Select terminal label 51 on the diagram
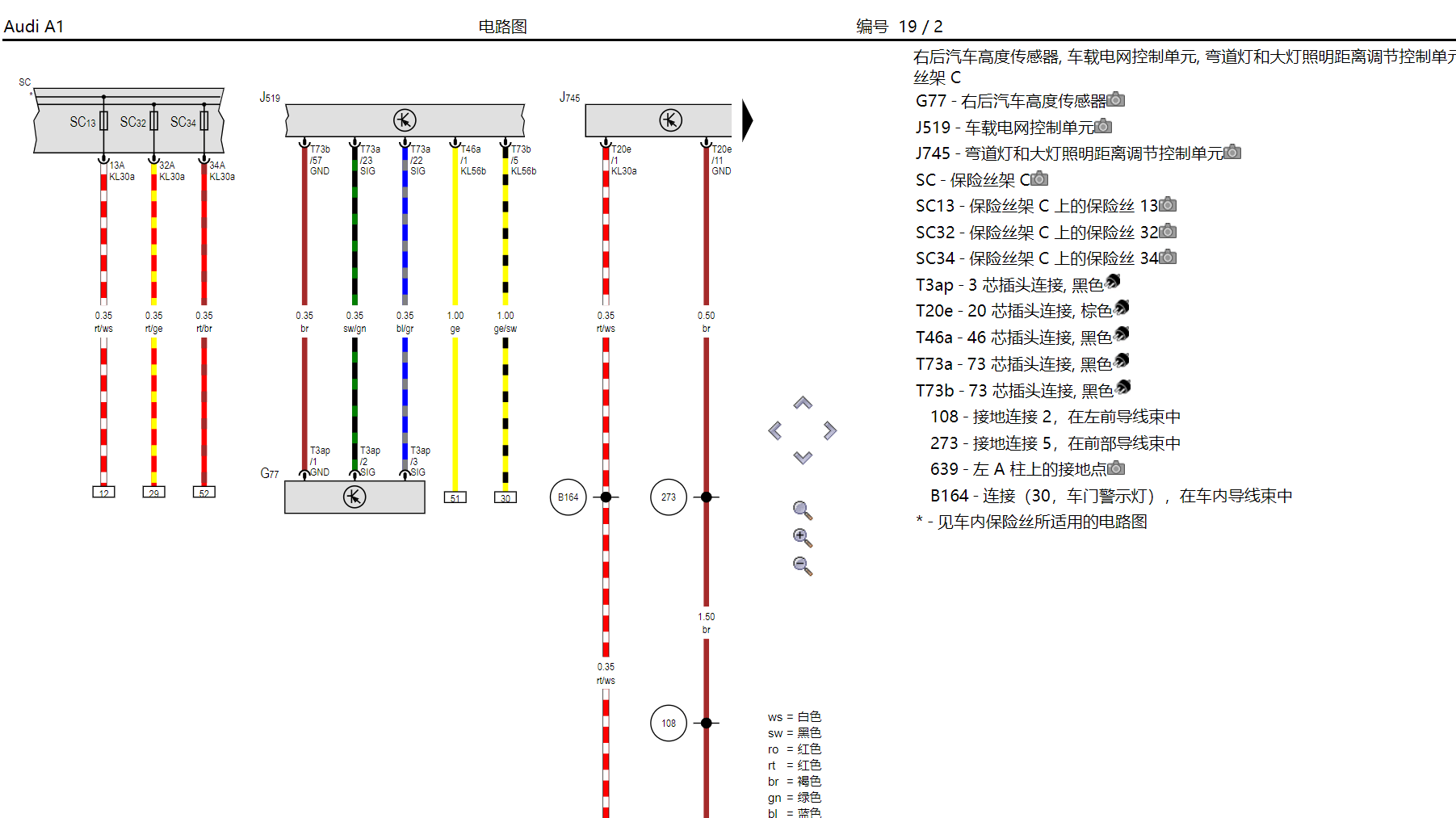1456x818 pixels. (x=454, y=497)
